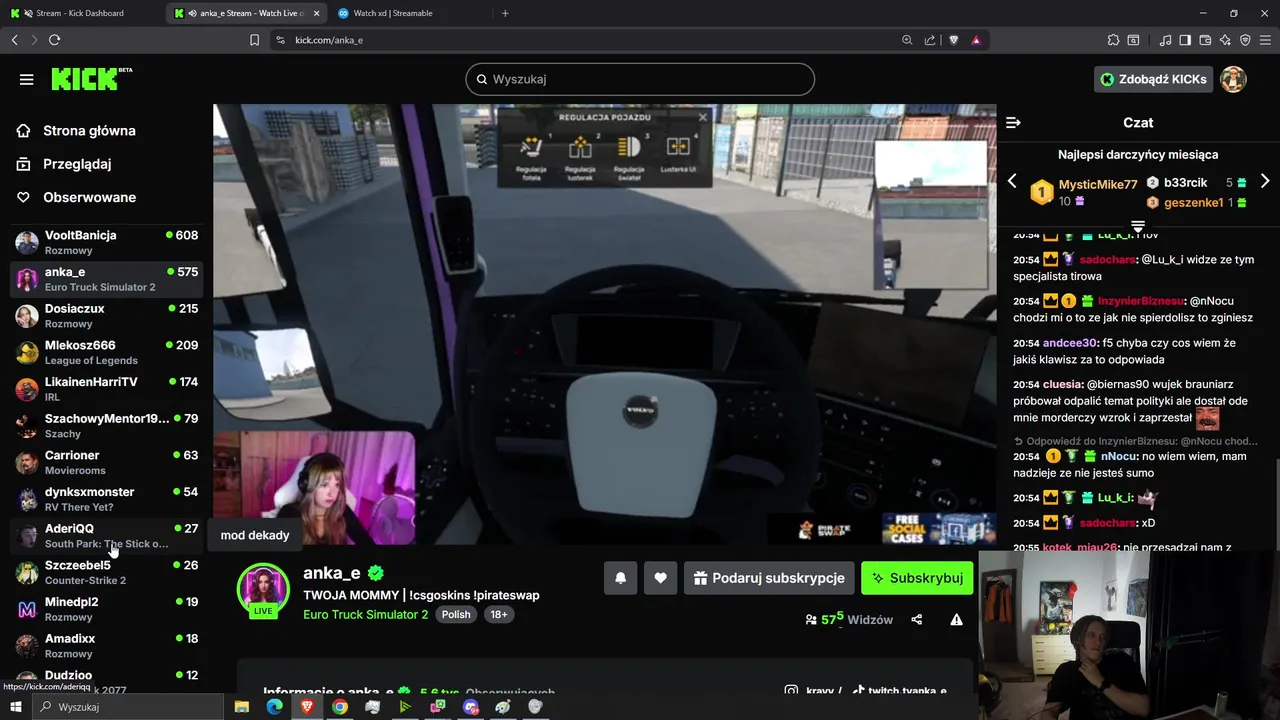The image size is (1280, 720).
Task: Click MysticMike77 top gifter name
Action: 1098,185
